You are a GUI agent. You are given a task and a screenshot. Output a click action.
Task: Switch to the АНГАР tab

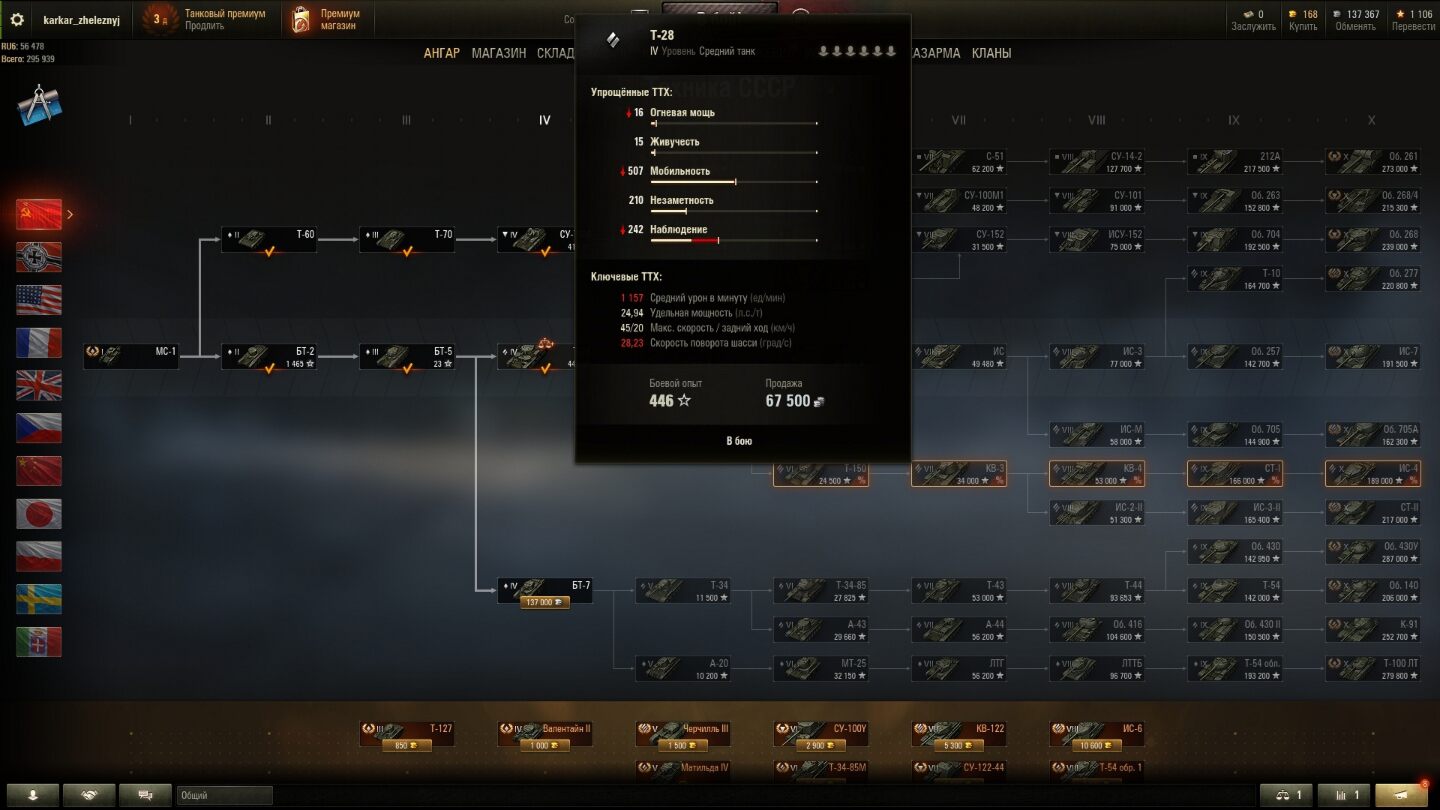(x=442, y=53)
